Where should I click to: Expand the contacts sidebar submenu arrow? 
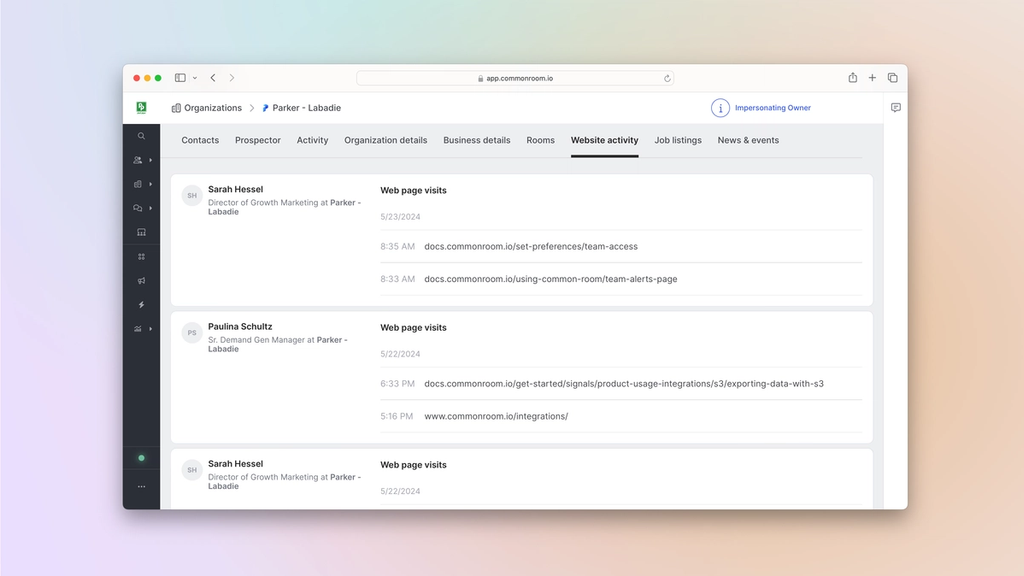(x=151, y=160)
